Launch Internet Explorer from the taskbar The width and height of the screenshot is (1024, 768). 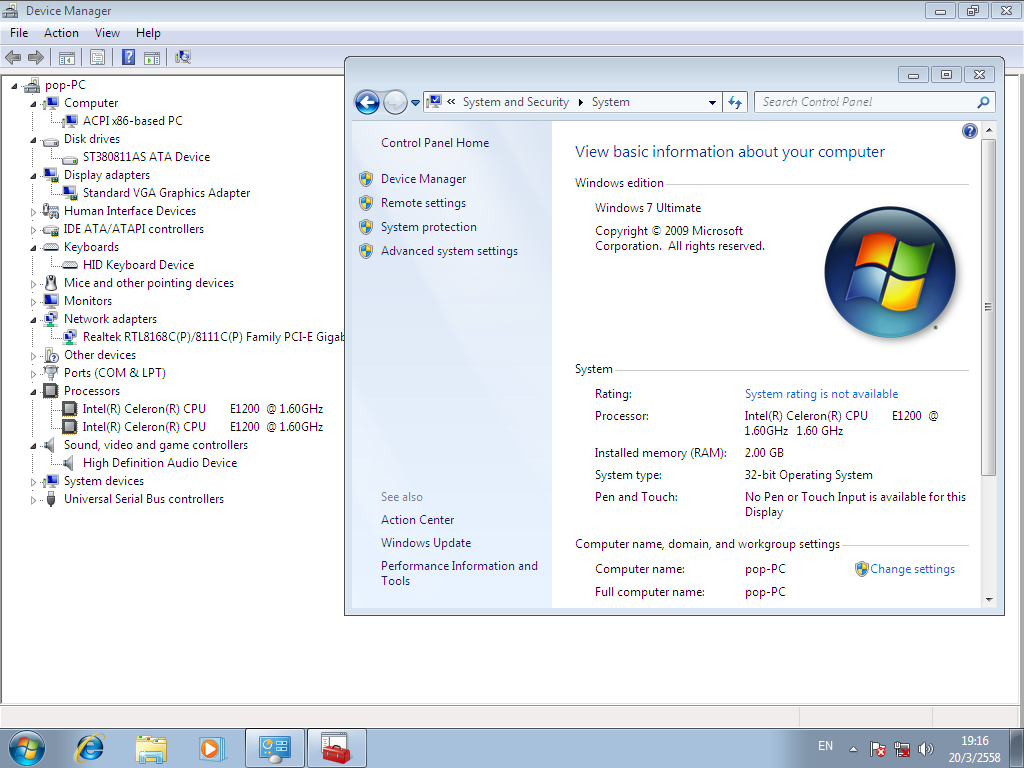coord(89,748)
